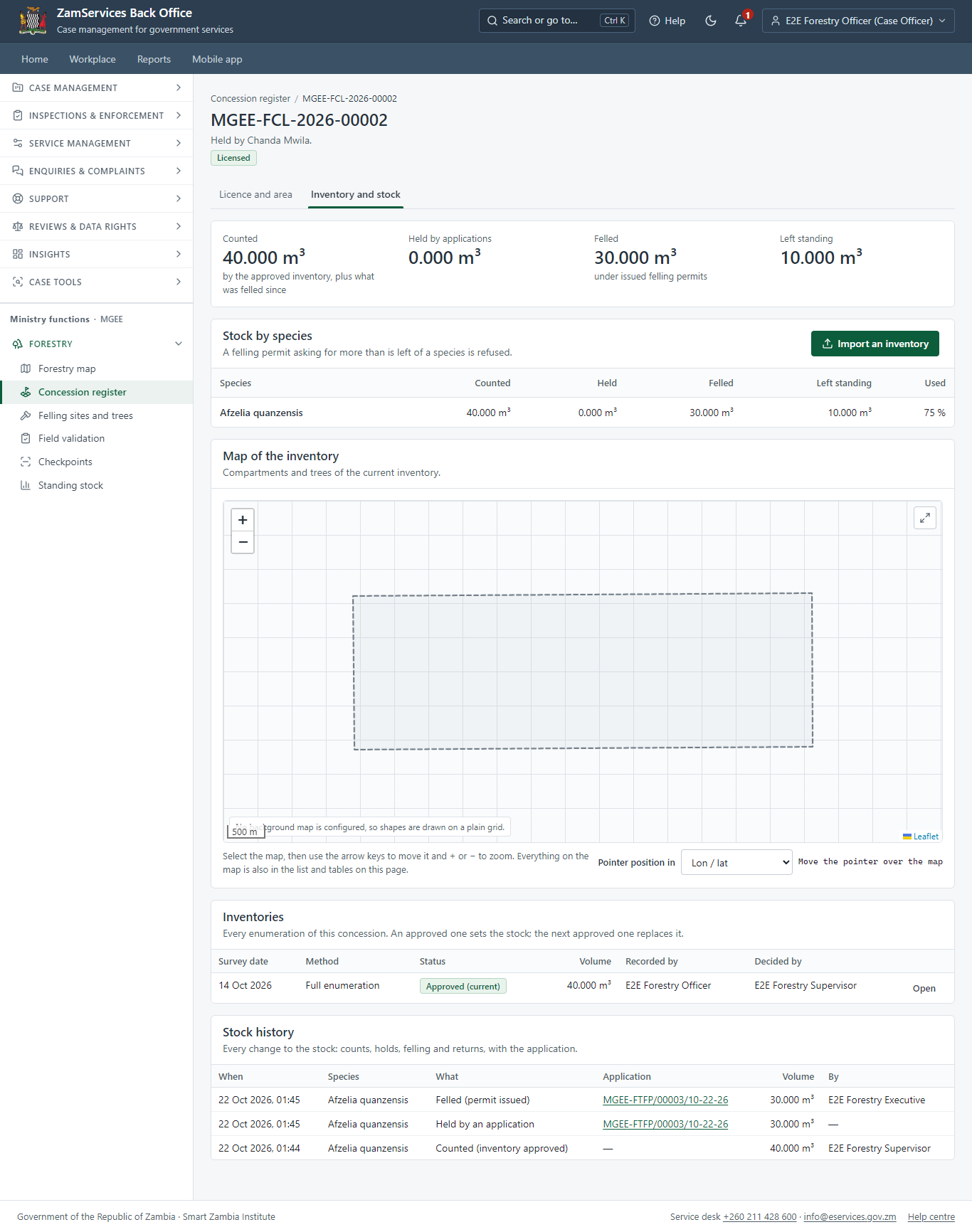
Task: Toggle dark mode with the moon icon
Action: (x=710, y=21)
